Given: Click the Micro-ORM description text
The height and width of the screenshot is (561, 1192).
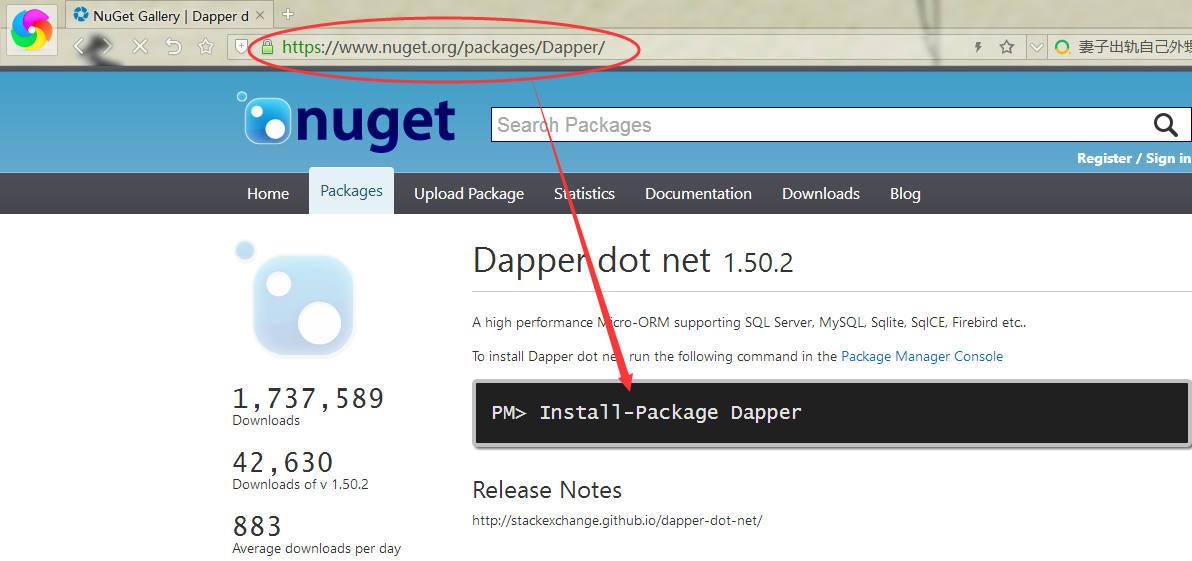Looking at the screenshot, I should tap(750, 322).
